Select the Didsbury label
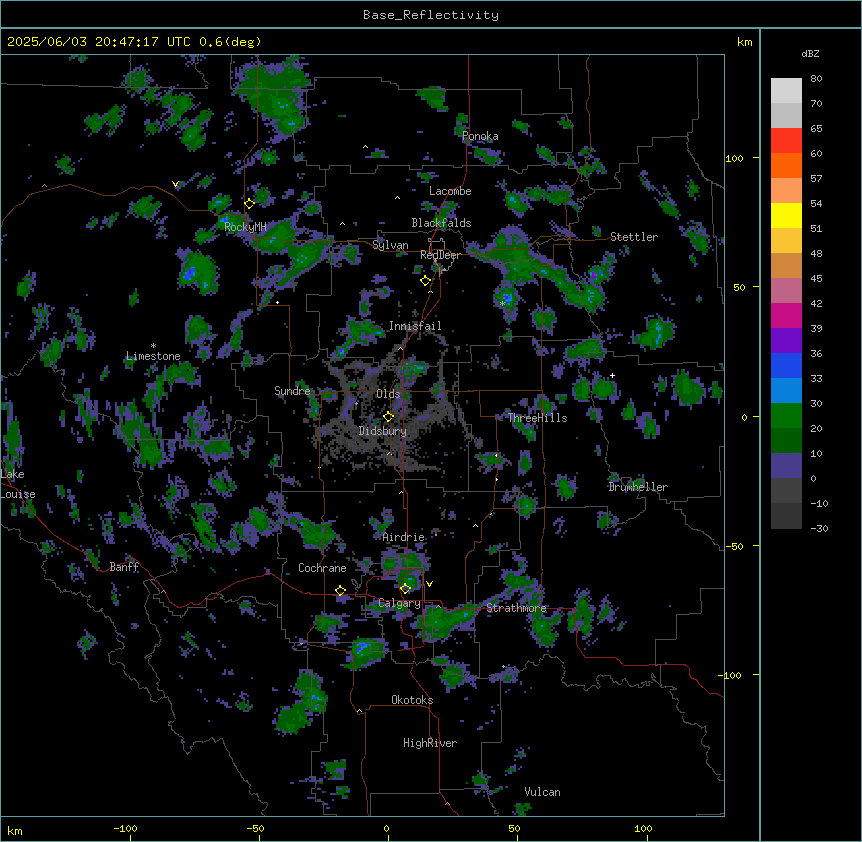 click(383, 431)
